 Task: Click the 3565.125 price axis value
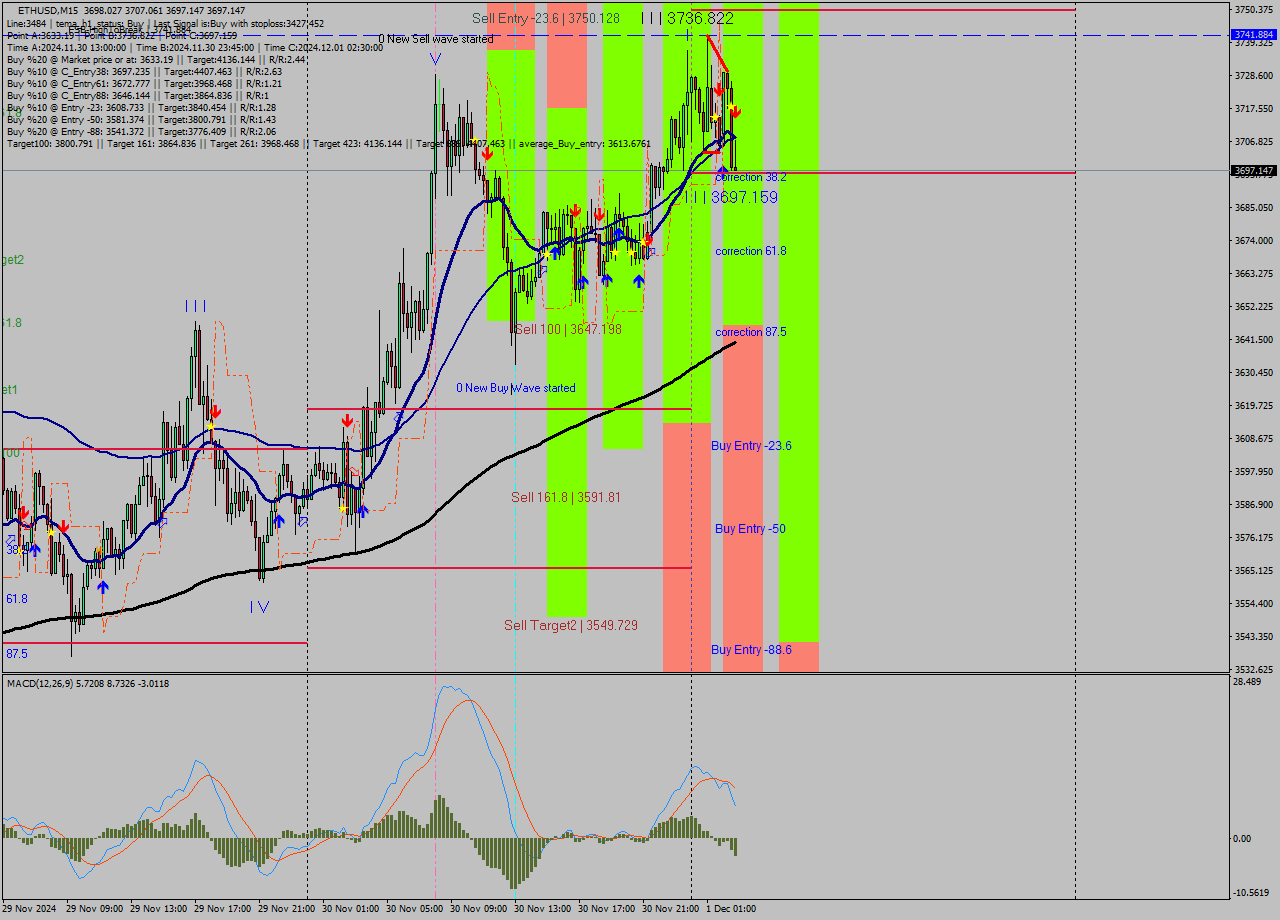[1254, 571]
